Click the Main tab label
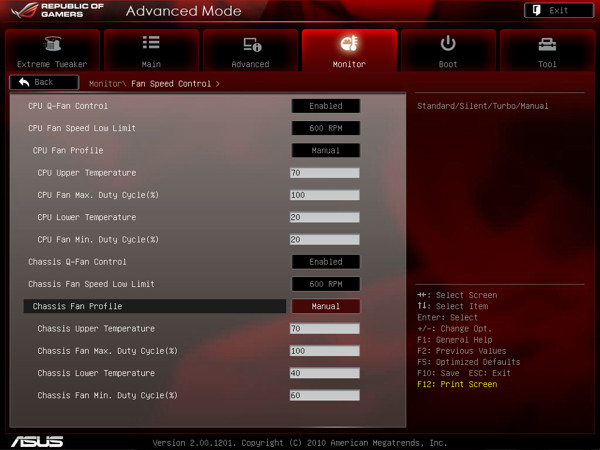The height and width of the screenshot is (450, 600). pyautogui.click(x=151, y=64)
